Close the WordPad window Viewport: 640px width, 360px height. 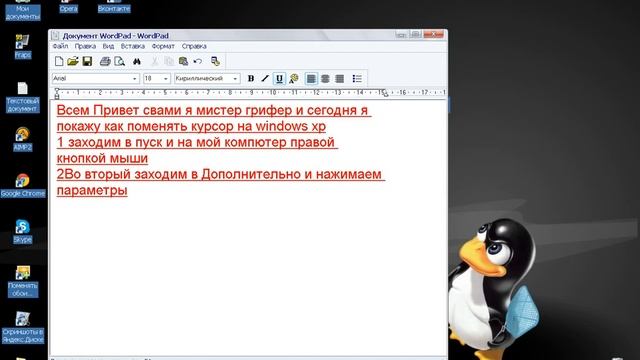click(433, 35)
